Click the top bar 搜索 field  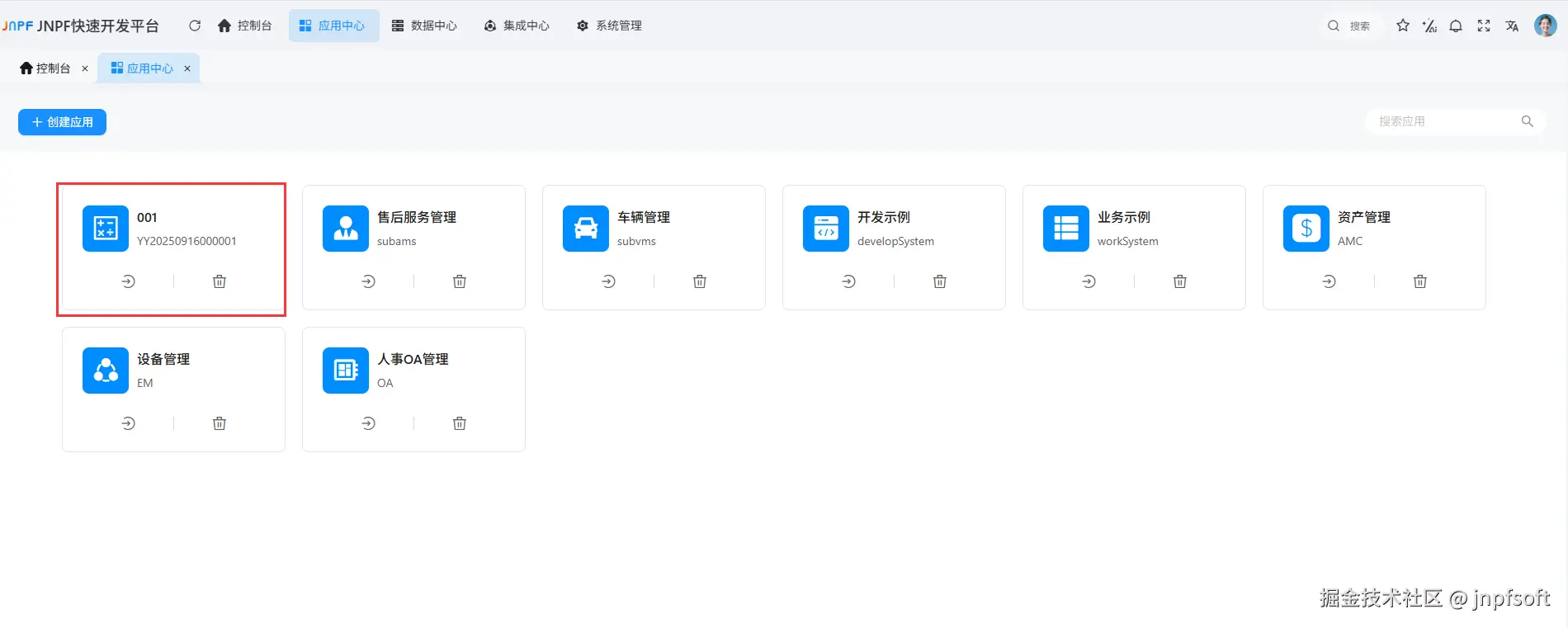tap(1350, 26)
